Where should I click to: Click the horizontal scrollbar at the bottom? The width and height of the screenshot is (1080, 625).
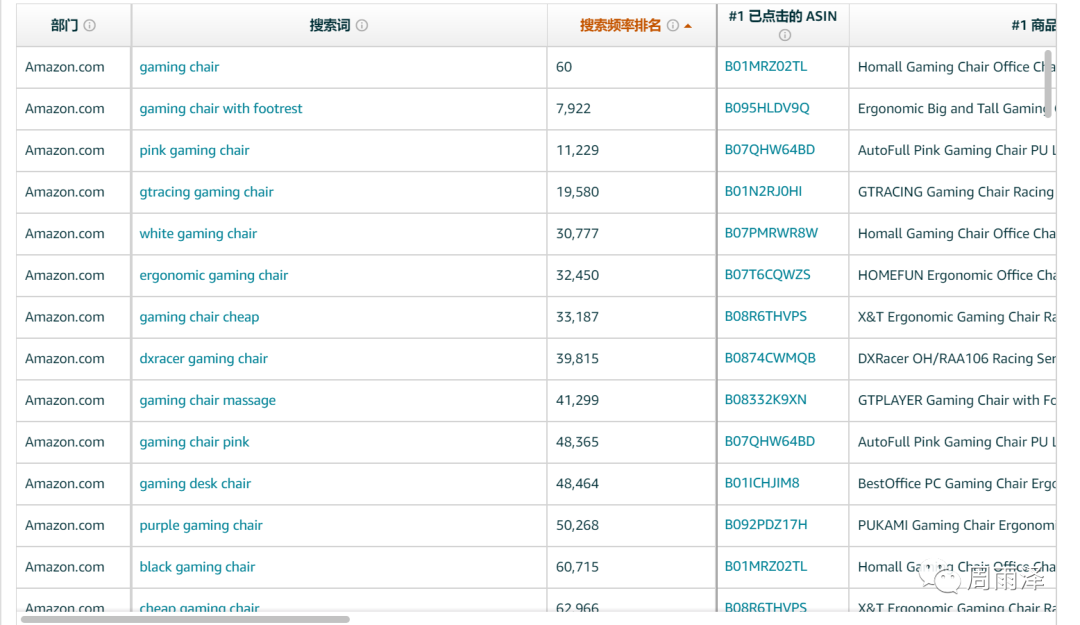(x=185, y=619)
